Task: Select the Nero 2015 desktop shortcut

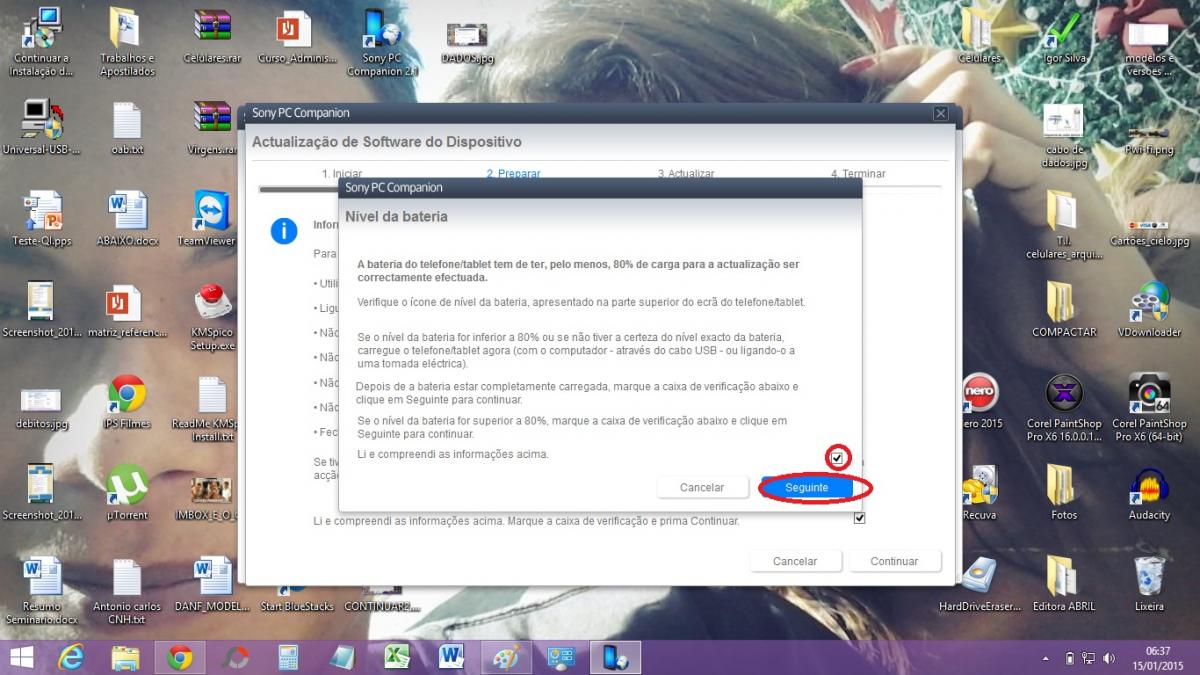Action: click(979, 401)
